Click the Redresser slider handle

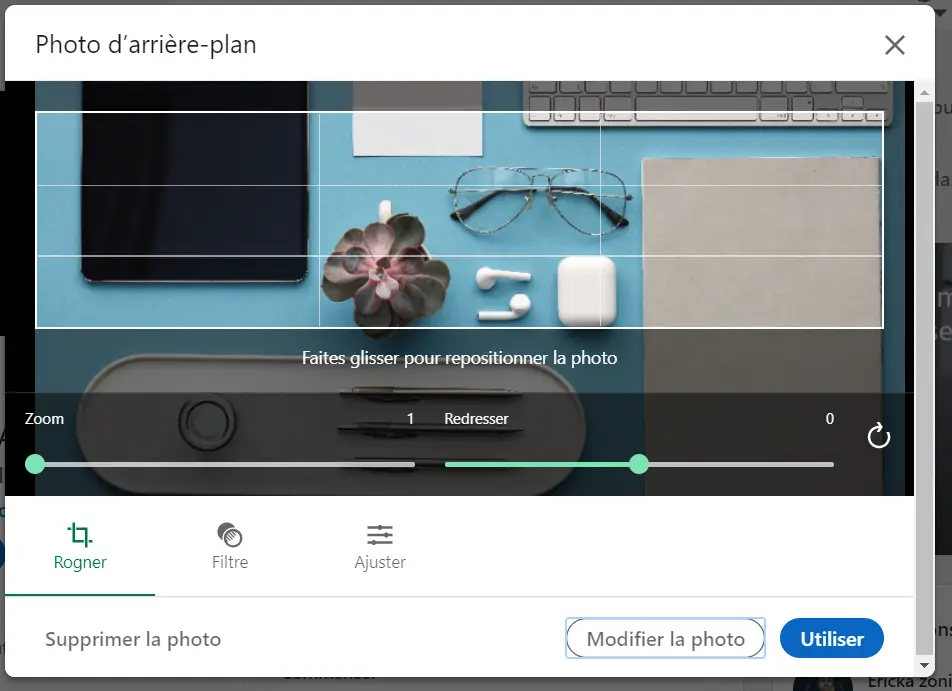[639, 464]
